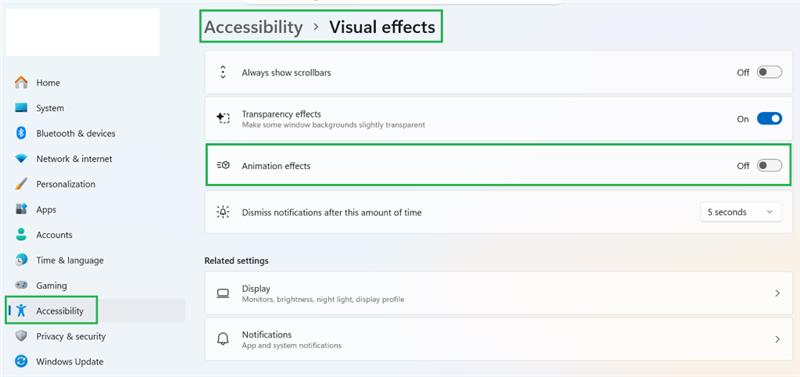Enable the Animation effects toggle
This screenshot has height=377, width=800.
point(769,165)
